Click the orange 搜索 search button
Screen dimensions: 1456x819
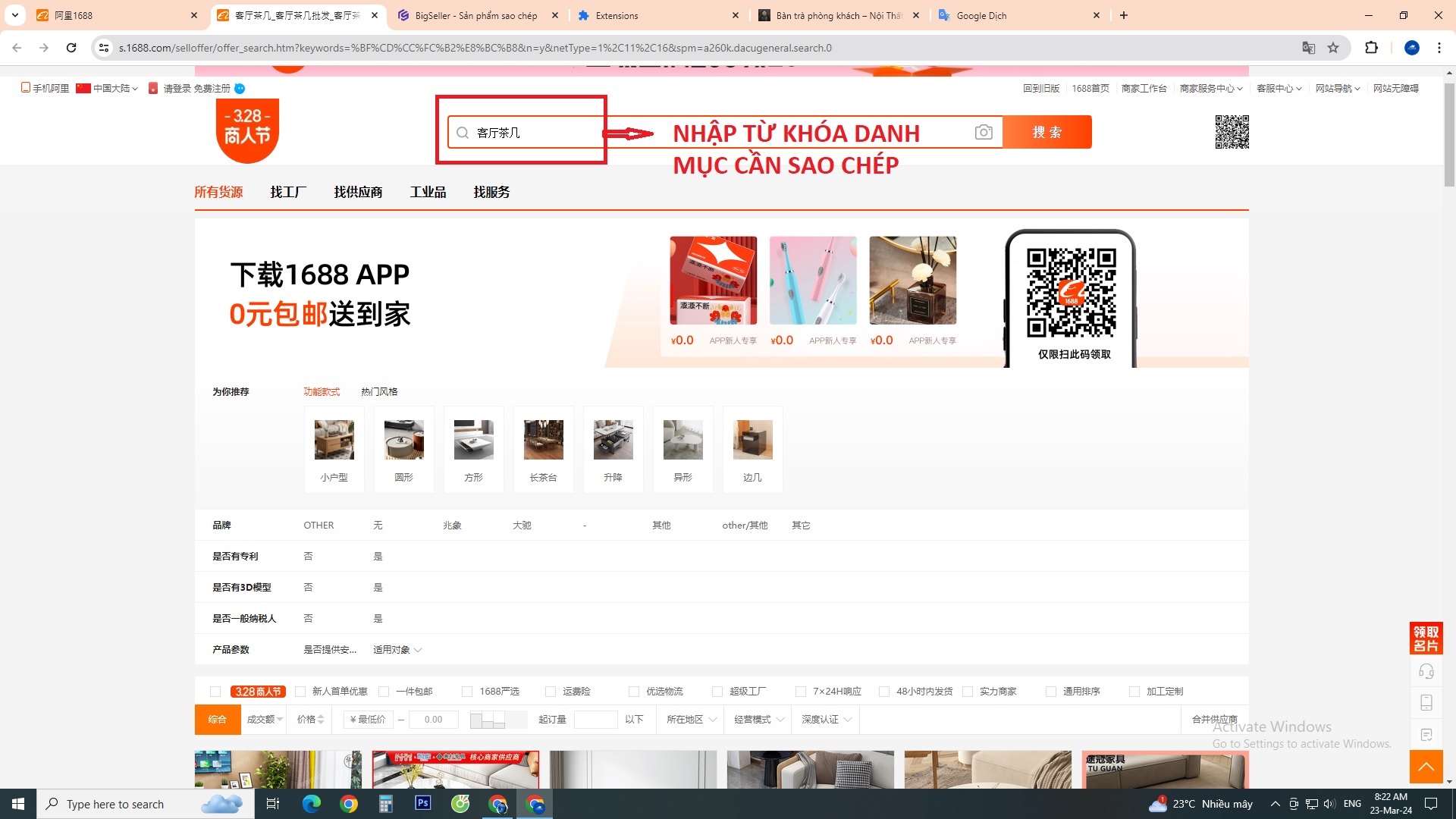1046,132
